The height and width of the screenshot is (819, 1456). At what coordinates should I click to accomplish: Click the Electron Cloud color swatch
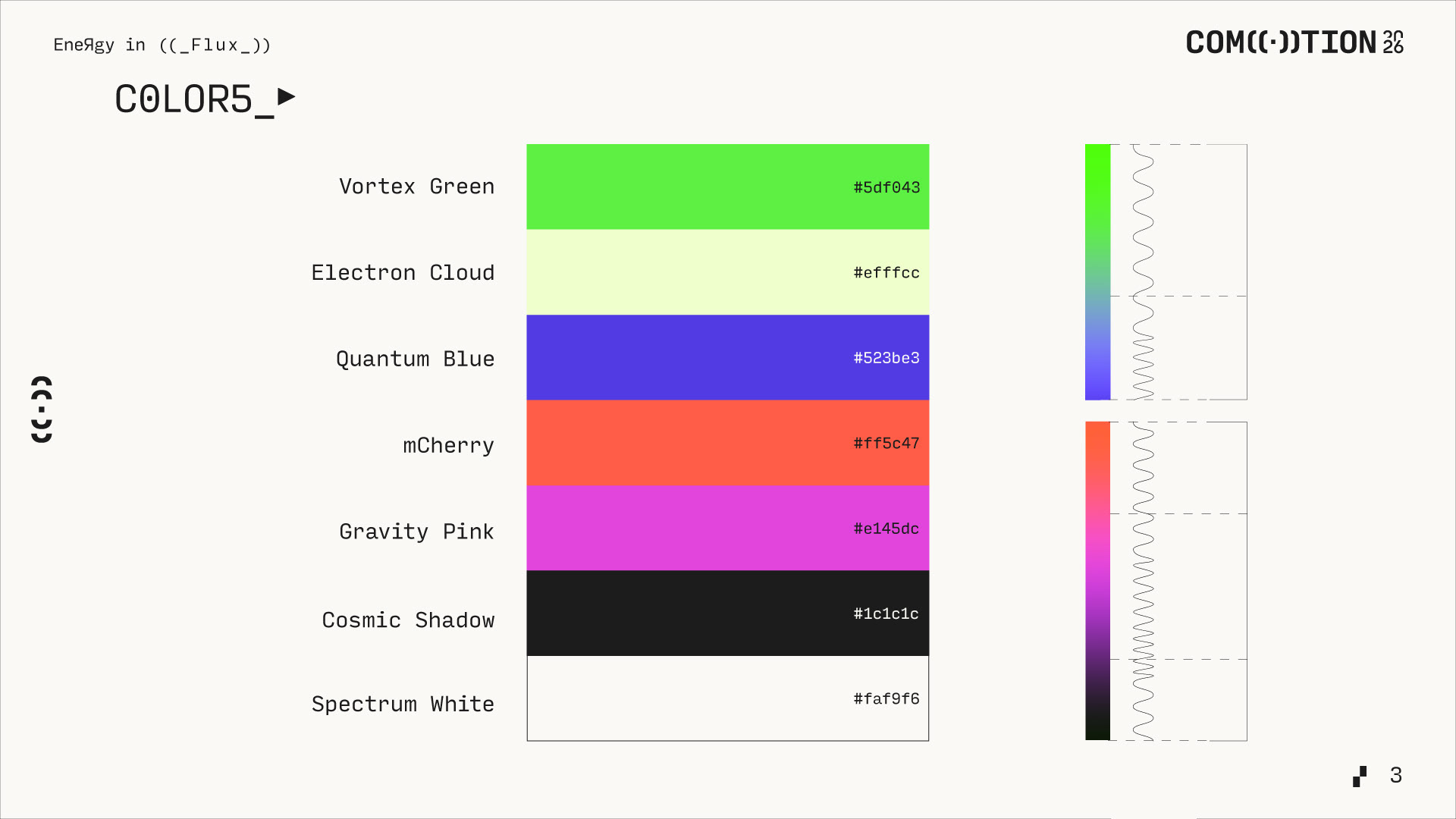pos(682,272)
